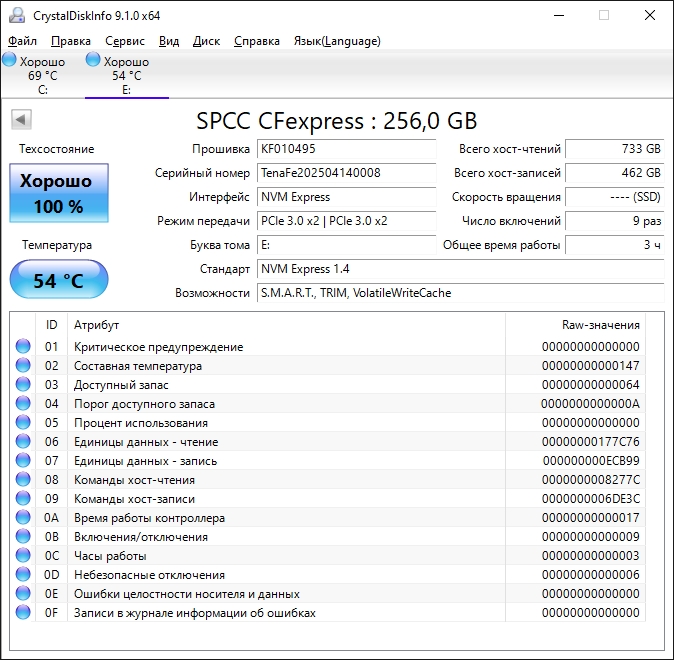Viewport: 674px width, 660px height.
Task: Click the firmware field KF010495
Action: 346,149
